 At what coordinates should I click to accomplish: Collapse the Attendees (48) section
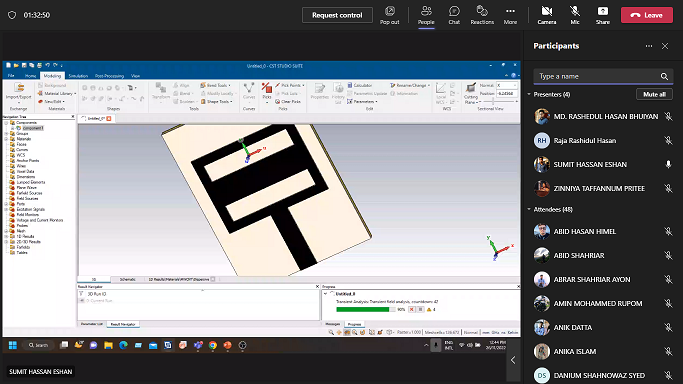[x=529, y=209]
